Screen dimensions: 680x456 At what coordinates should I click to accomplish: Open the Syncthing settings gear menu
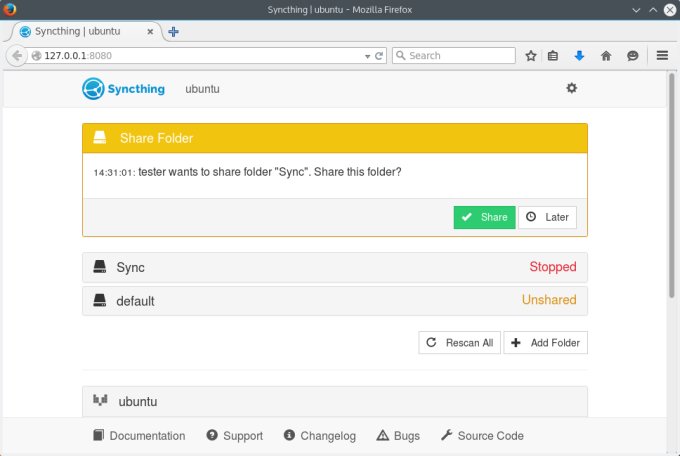point(571,88)
